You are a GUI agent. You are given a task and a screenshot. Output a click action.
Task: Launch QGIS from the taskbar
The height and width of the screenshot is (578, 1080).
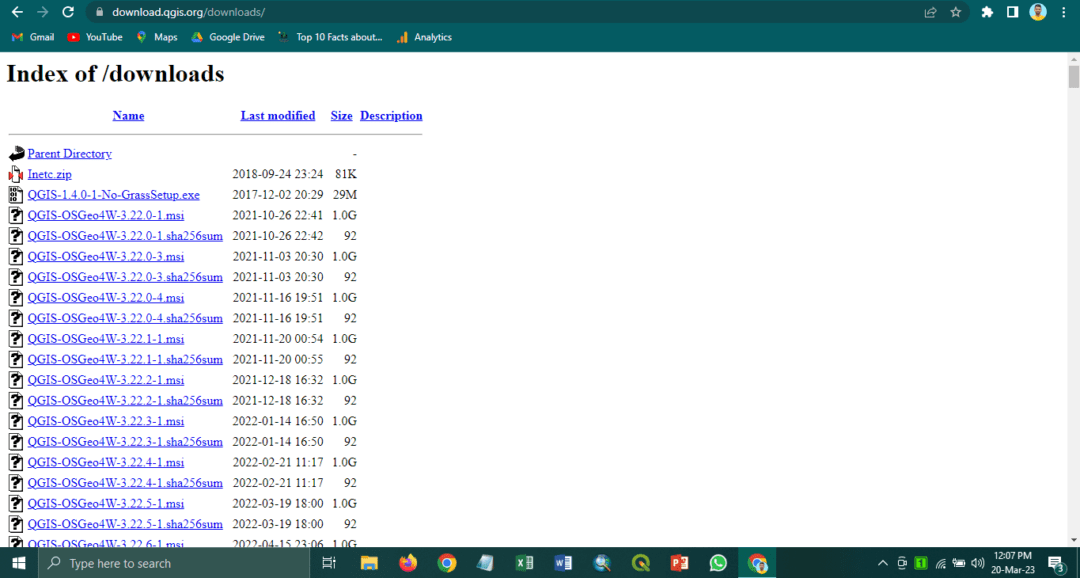click(640, 563)
